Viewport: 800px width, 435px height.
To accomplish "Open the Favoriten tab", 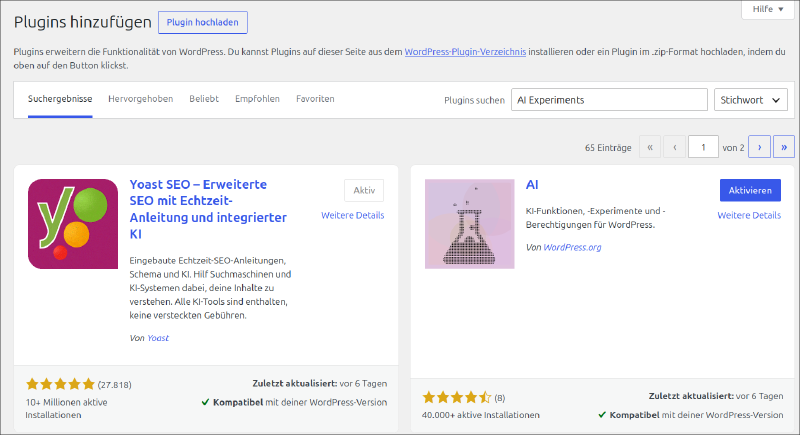I will point(315,99).
